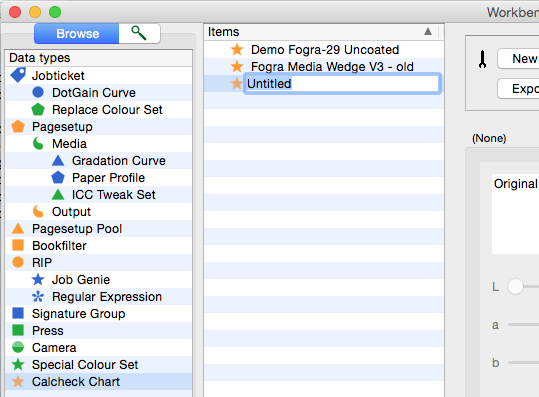Click into the Untitled name edit field

tap(342, 84)
